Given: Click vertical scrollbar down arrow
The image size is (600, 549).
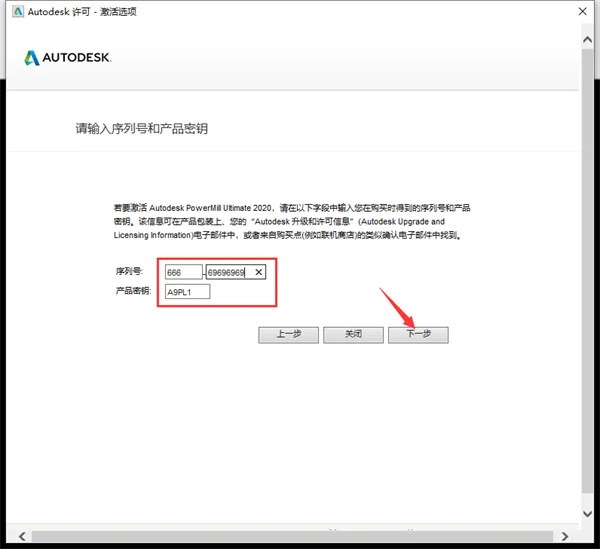Looking at the screenshot, I should 587,514.
